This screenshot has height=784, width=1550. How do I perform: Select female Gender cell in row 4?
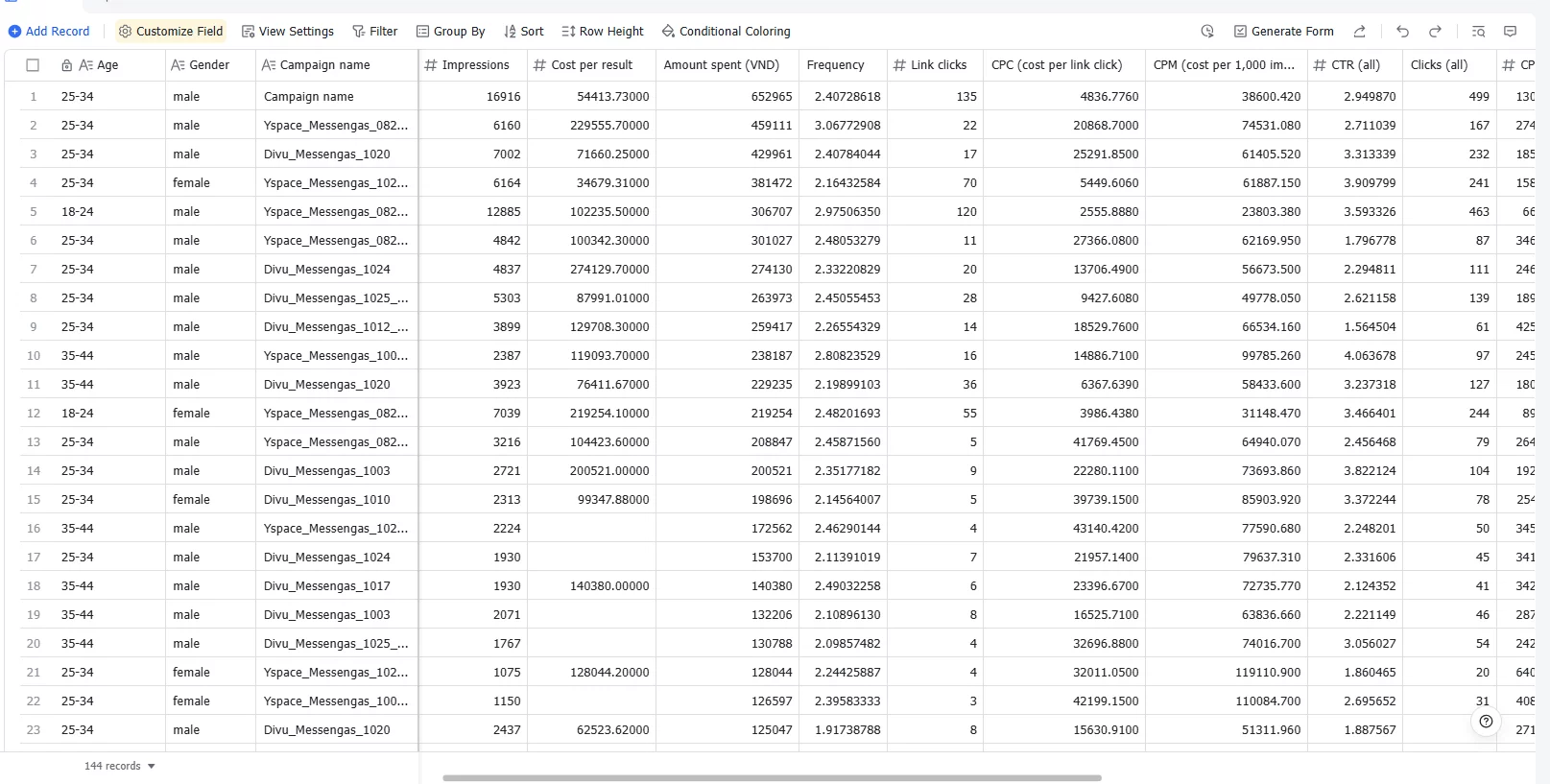[210, 182]
